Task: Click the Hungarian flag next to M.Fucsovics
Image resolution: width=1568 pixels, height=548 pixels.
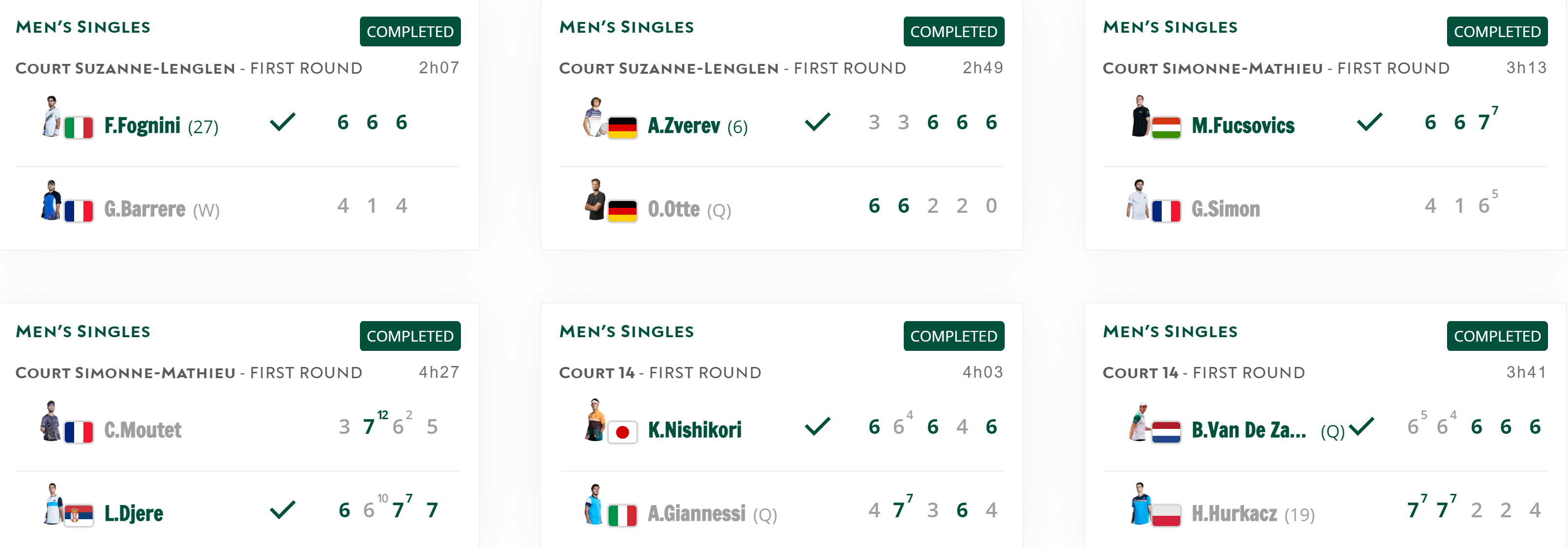Action: tap(1166, 128)
